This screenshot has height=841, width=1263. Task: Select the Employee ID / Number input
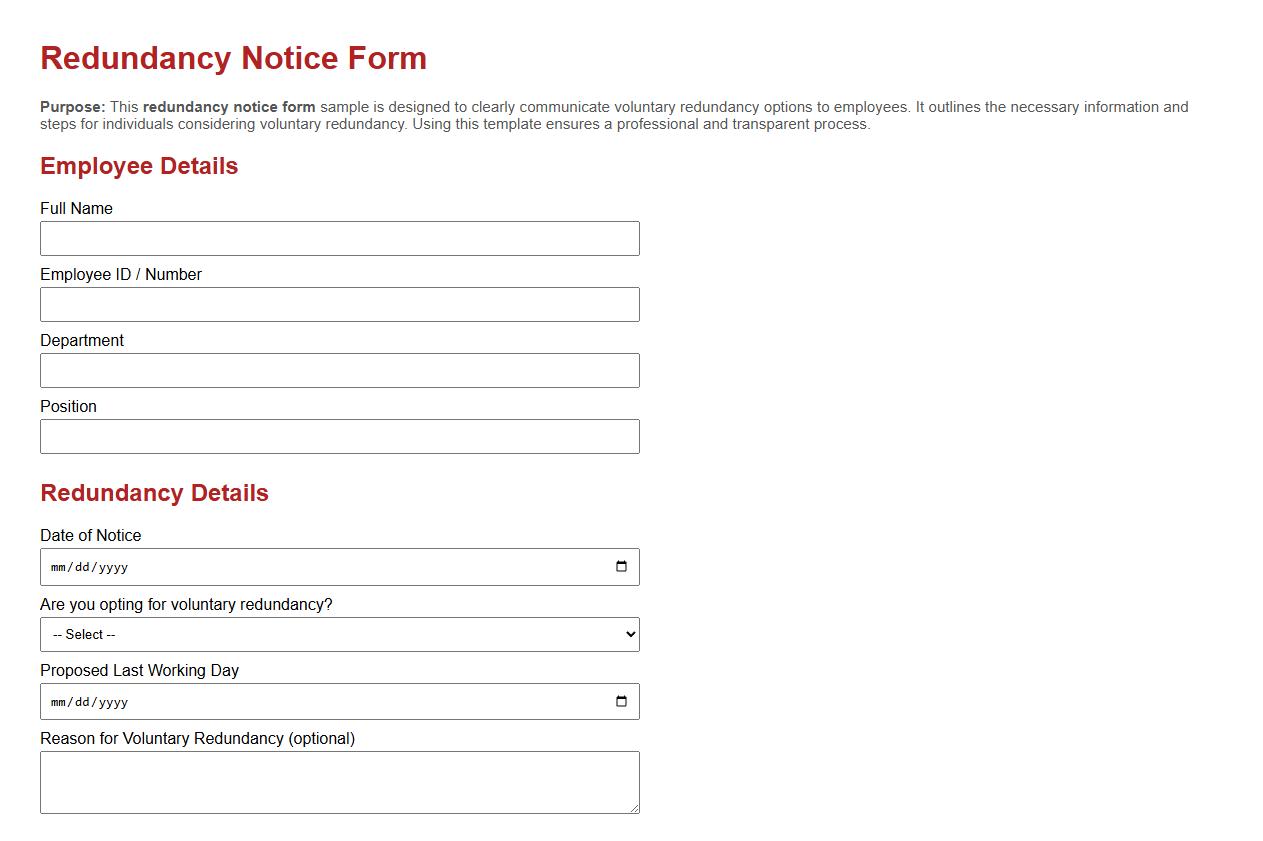pos(339,304)
